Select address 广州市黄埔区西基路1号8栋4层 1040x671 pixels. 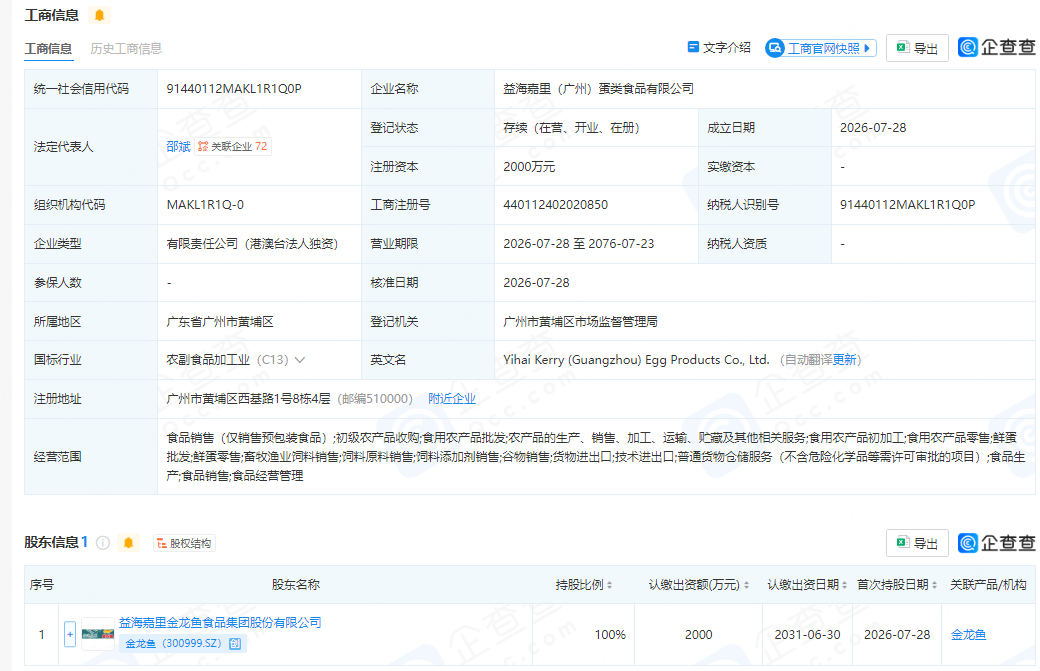coord(248,398)
